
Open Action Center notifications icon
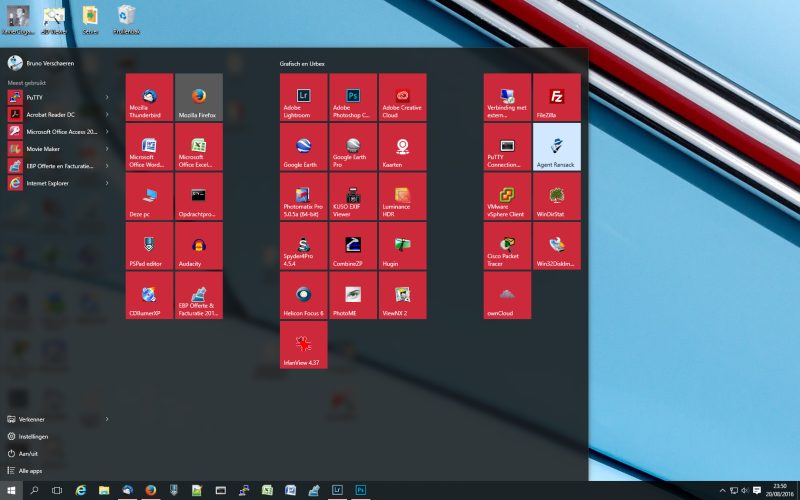coord(757,490)
